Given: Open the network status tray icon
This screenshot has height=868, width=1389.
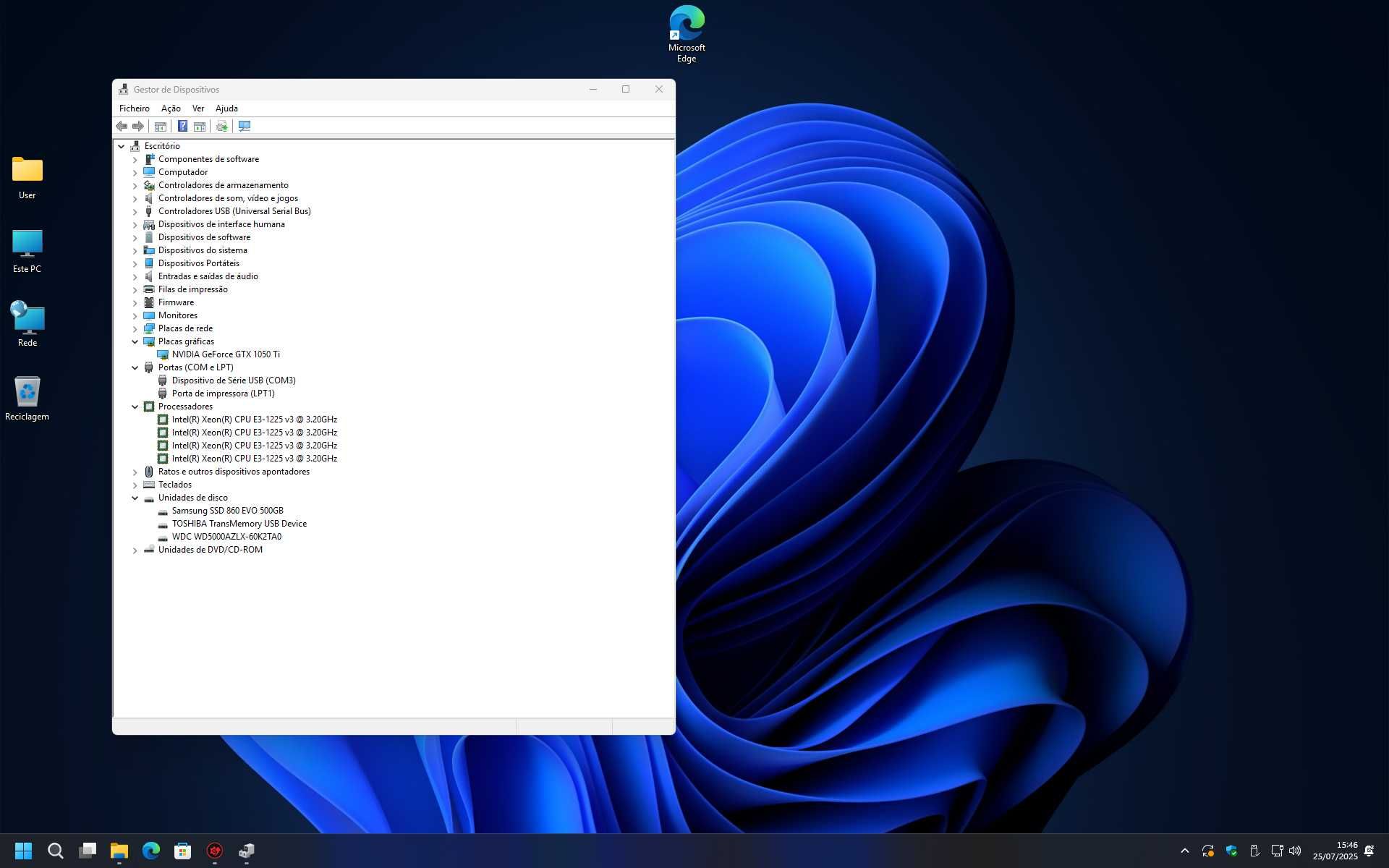Looking at the screenshot, I should [1277, 851].
